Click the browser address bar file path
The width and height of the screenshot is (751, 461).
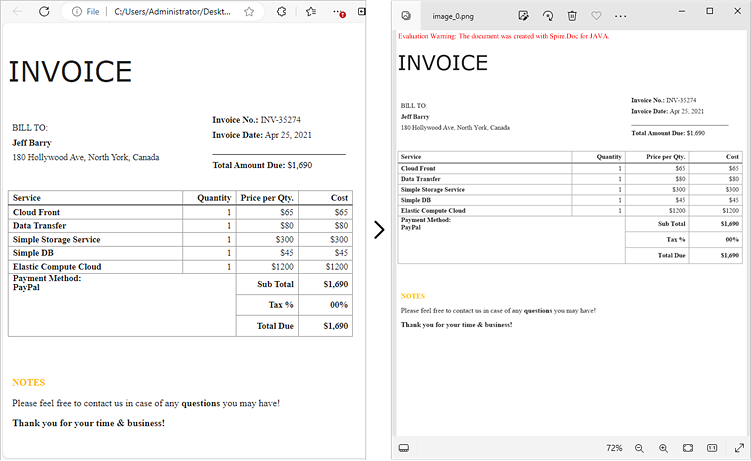click(172, 12)
